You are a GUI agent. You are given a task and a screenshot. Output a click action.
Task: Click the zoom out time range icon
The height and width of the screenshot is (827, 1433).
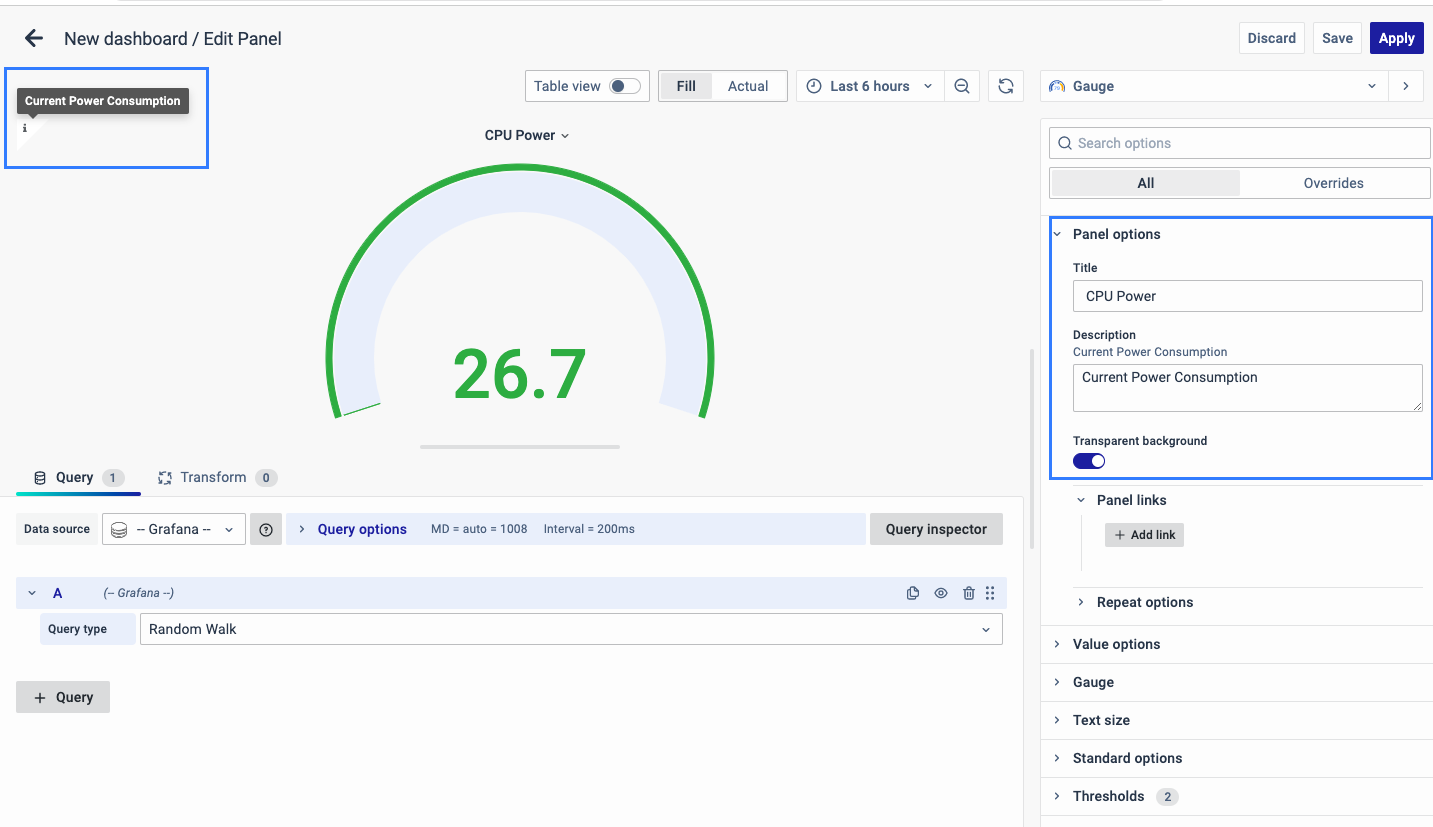(x=961, y=86)
